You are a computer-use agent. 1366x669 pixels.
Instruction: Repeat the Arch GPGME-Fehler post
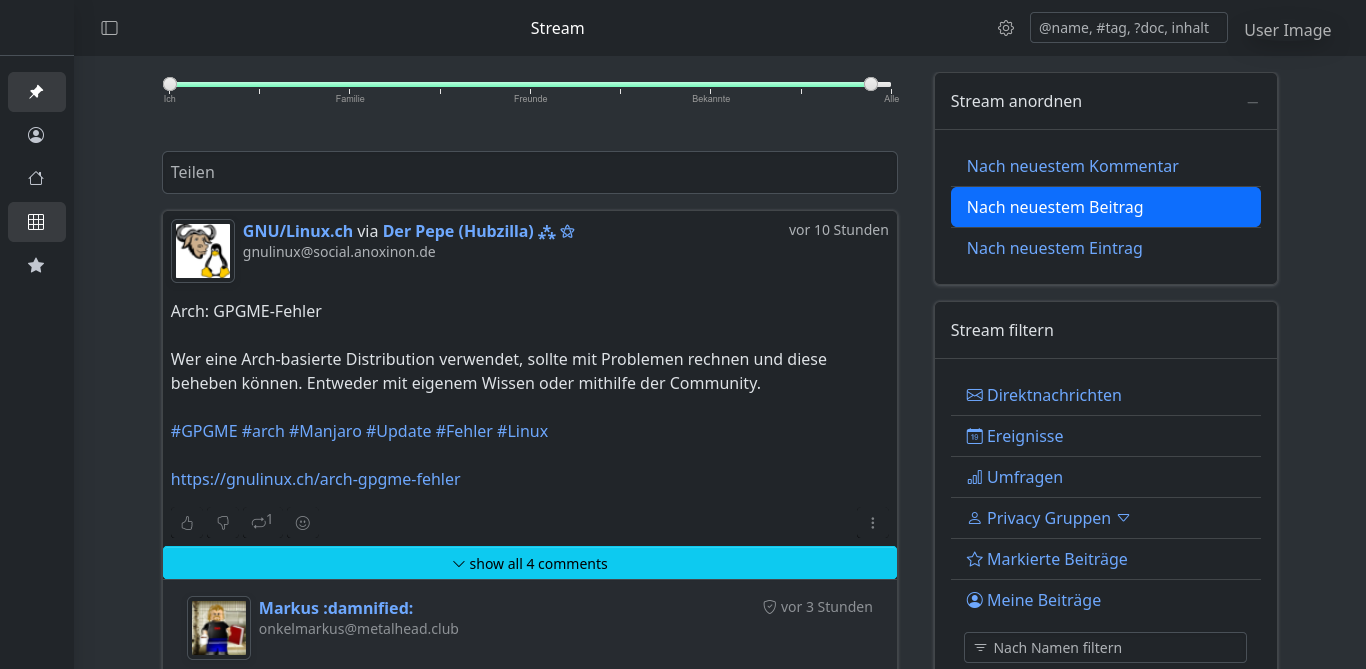coord(261,522)
